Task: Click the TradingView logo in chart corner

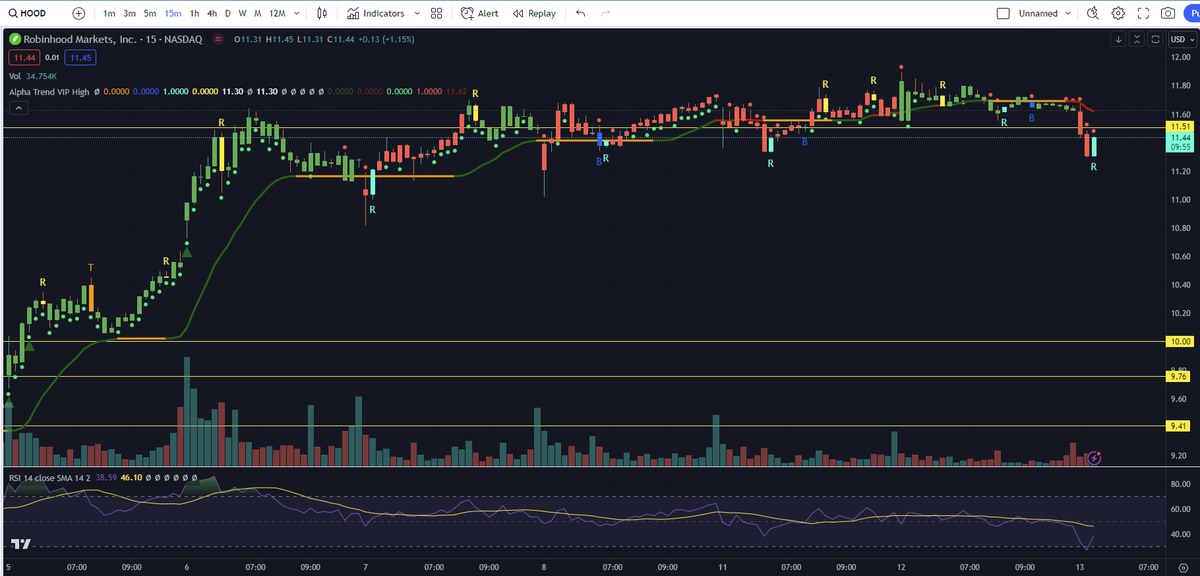Action: tap(20, 546)
